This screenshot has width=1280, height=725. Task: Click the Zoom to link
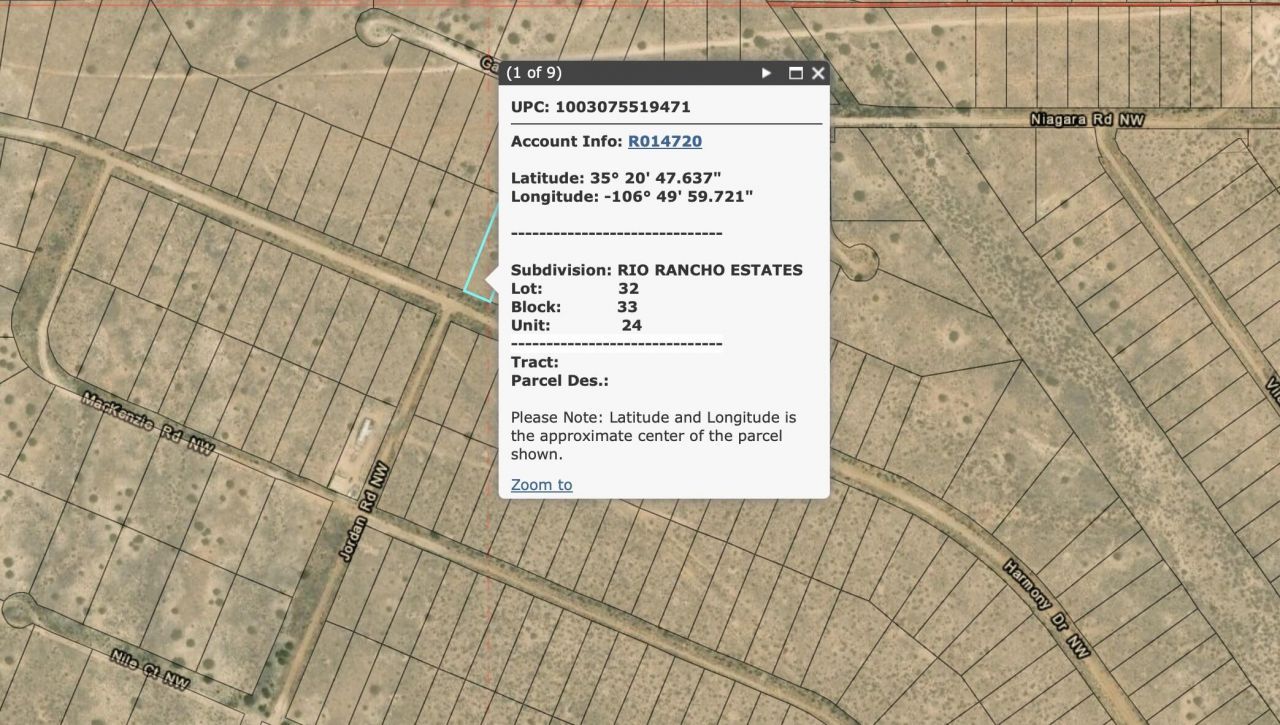tap(541, 485)
